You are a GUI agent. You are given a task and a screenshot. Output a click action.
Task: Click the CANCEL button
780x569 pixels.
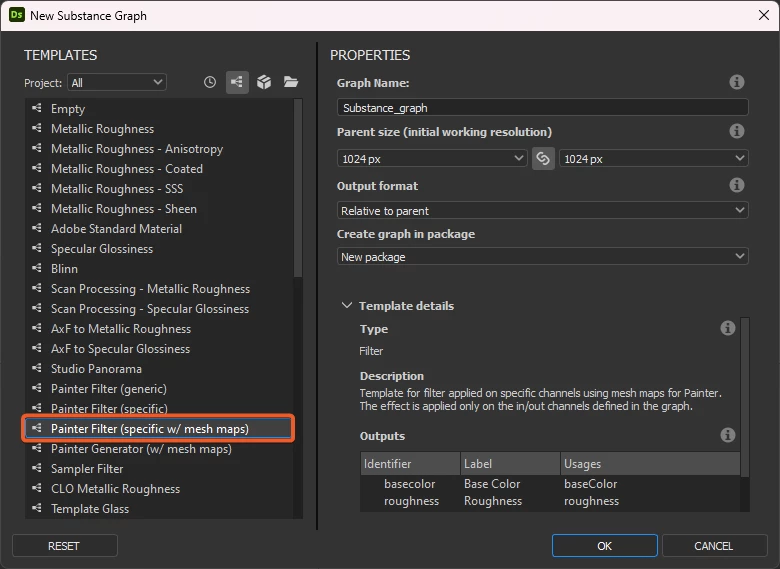[713, 546]
